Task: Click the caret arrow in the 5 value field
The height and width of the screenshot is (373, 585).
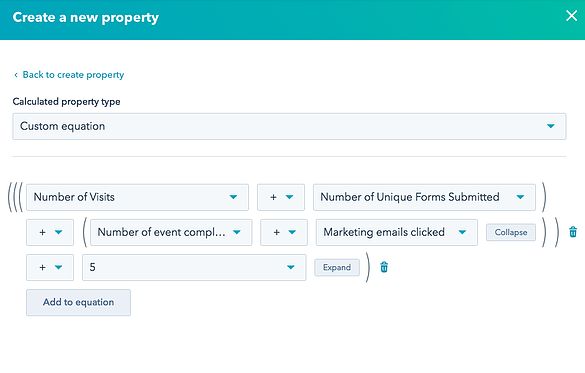Action: (x=291, y=267)
